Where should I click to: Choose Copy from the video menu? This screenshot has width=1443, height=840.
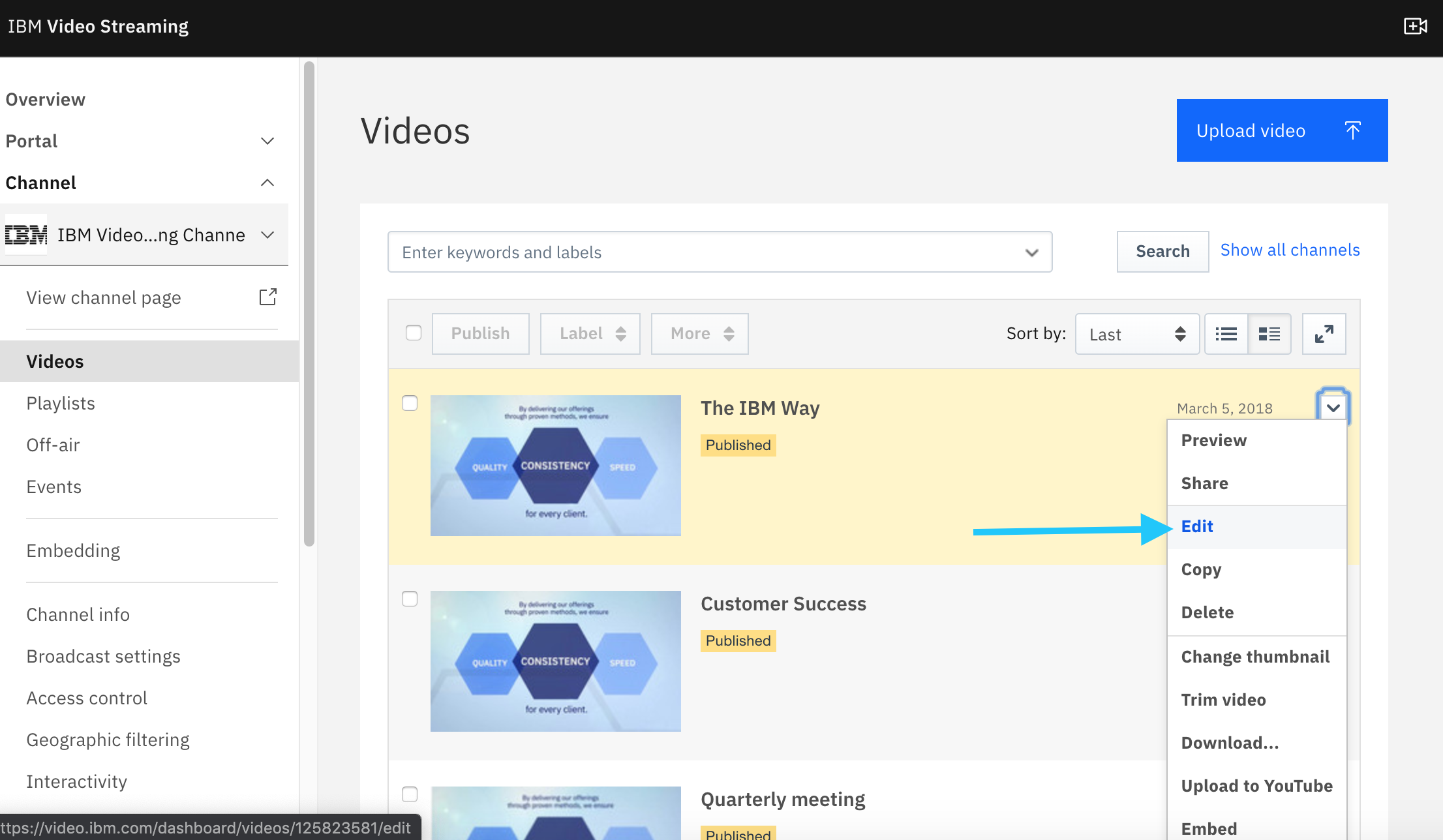[x=1256, y=570]
